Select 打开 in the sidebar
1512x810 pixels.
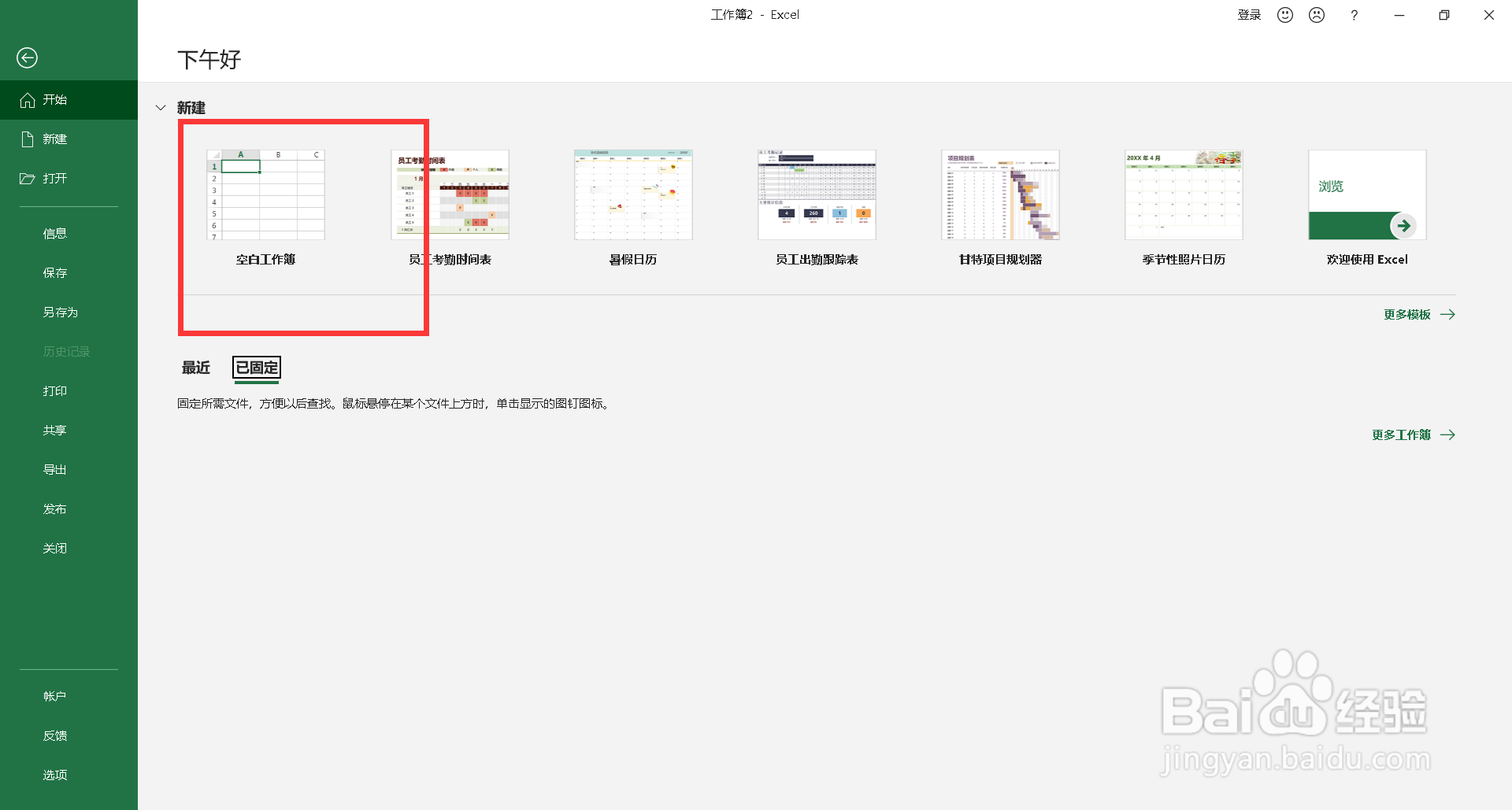coord(69,179)
